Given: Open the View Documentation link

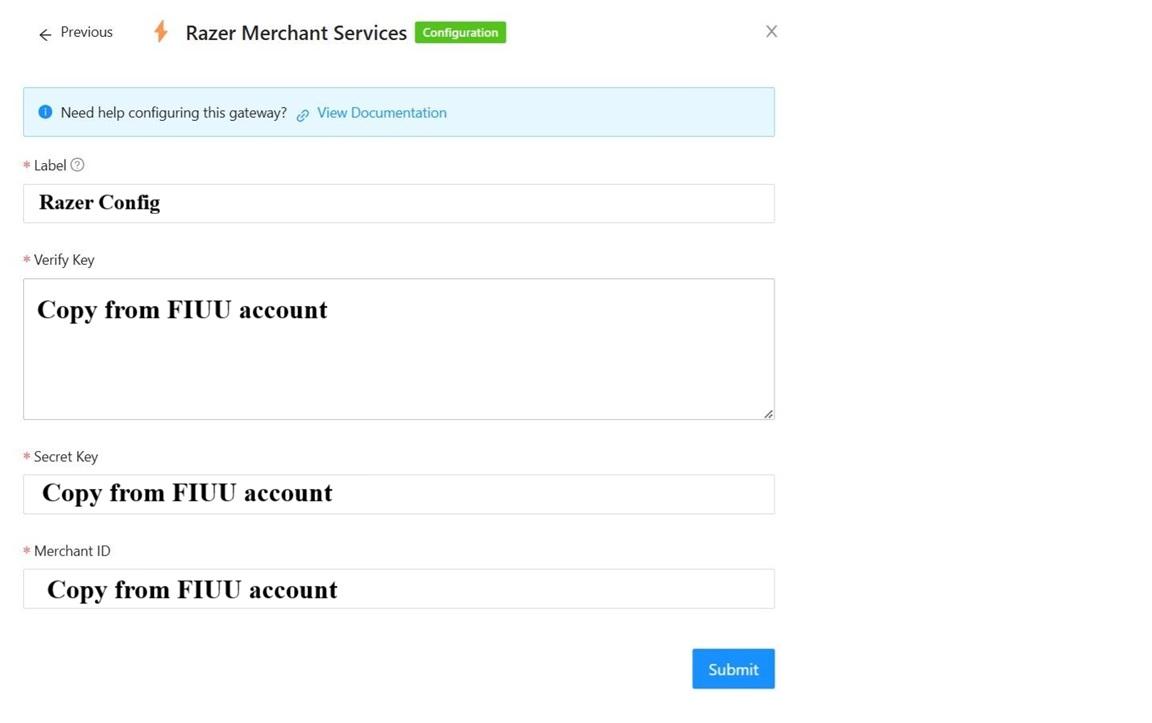Looking at the screenshot, I should tap(381, 112).
